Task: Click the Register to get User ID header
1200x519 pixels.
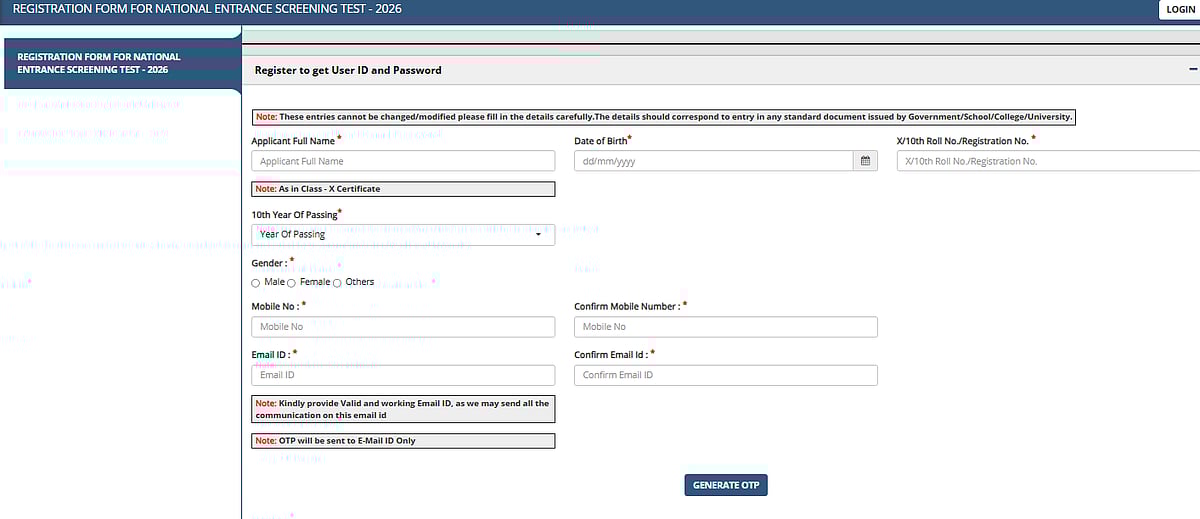Action: 348,70
